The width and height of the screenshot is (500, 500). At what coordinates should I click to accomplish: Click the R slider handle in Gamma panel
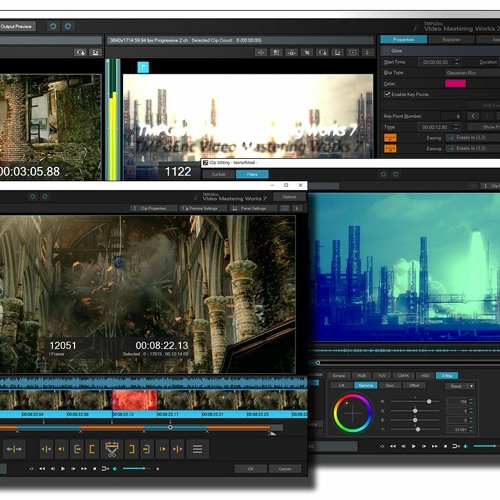[429, 401]
